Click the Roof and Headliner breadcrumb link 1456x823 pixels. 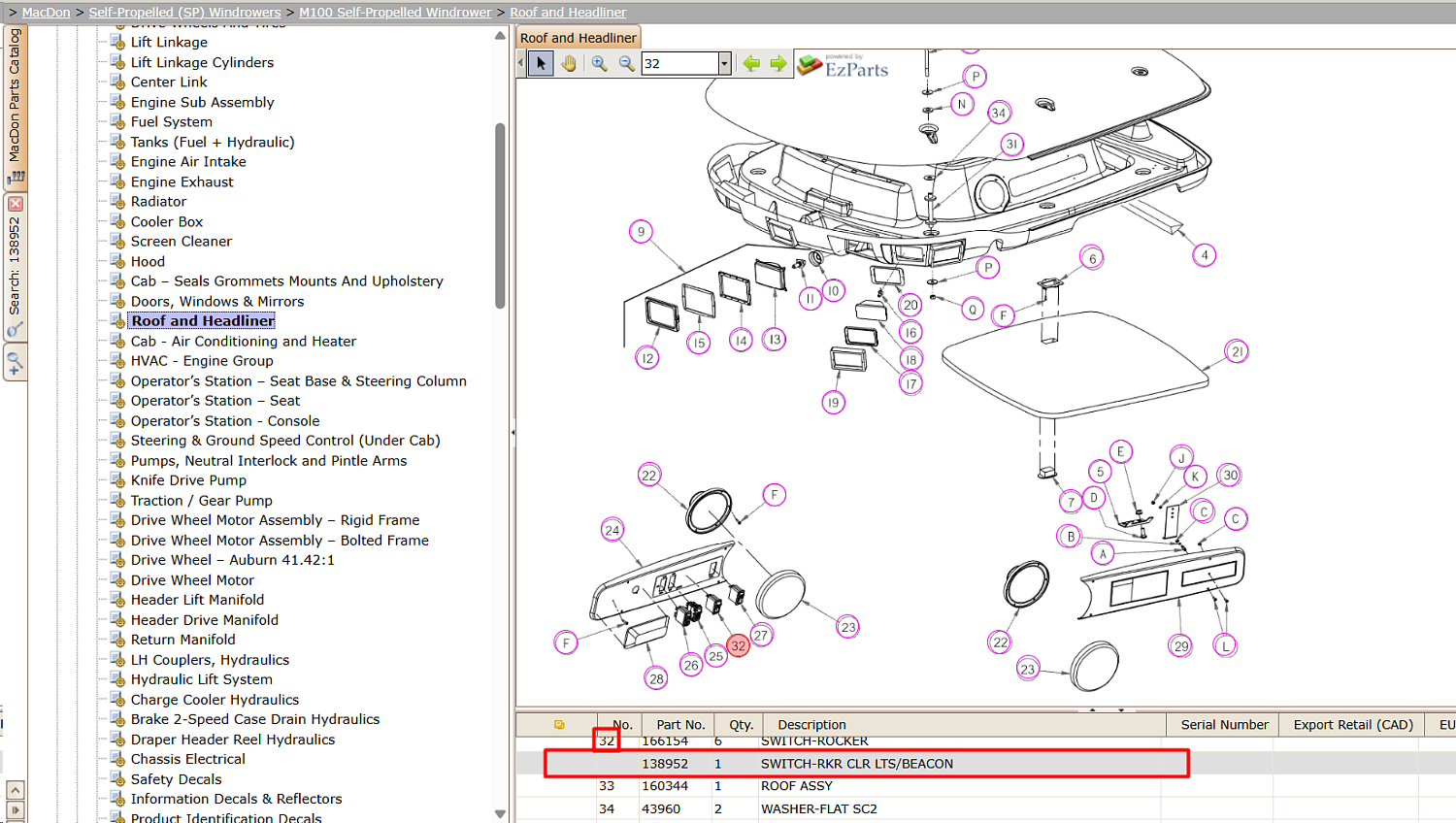point(568,13)
